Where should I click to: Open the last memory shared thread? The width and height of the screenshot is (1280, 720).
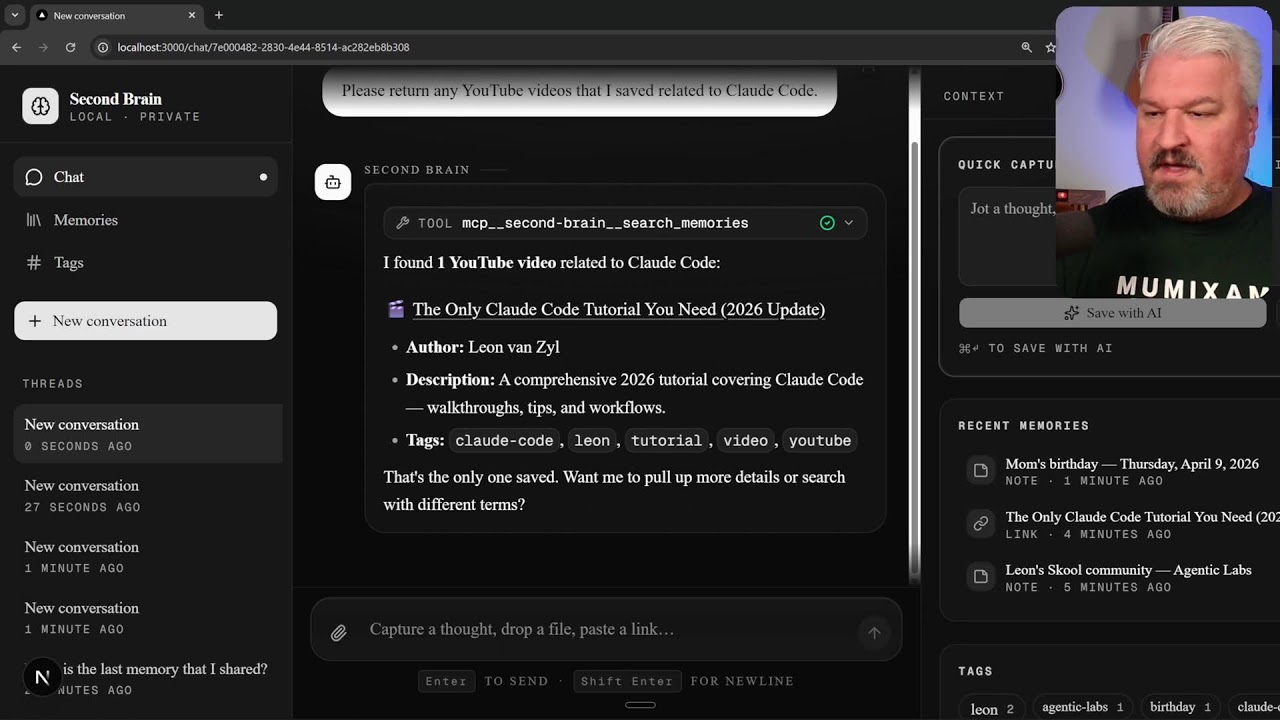pyautogui.click(x=148, y=678)
